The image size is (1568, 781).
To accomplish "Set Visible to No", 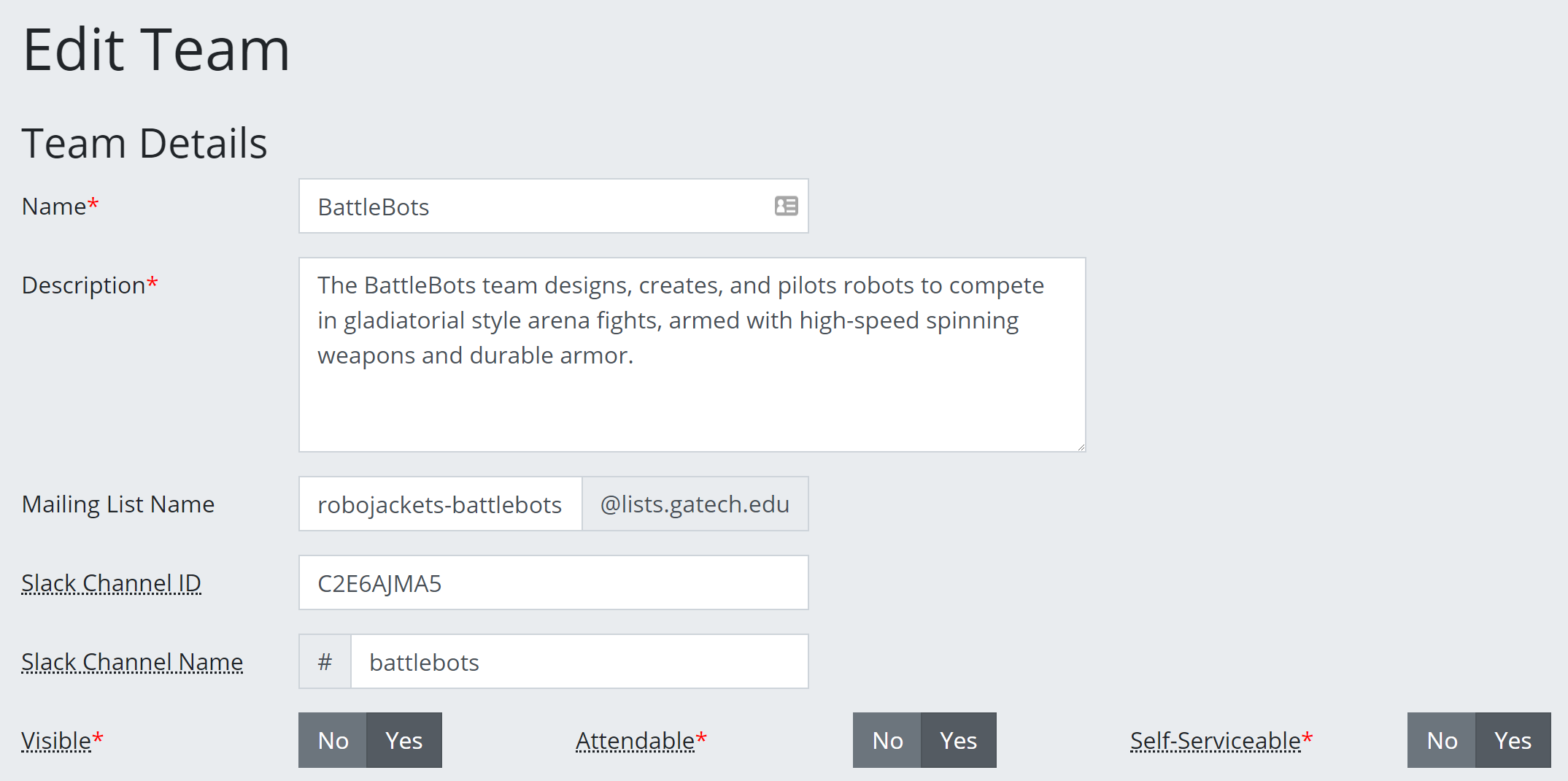I will coord(333,740).
